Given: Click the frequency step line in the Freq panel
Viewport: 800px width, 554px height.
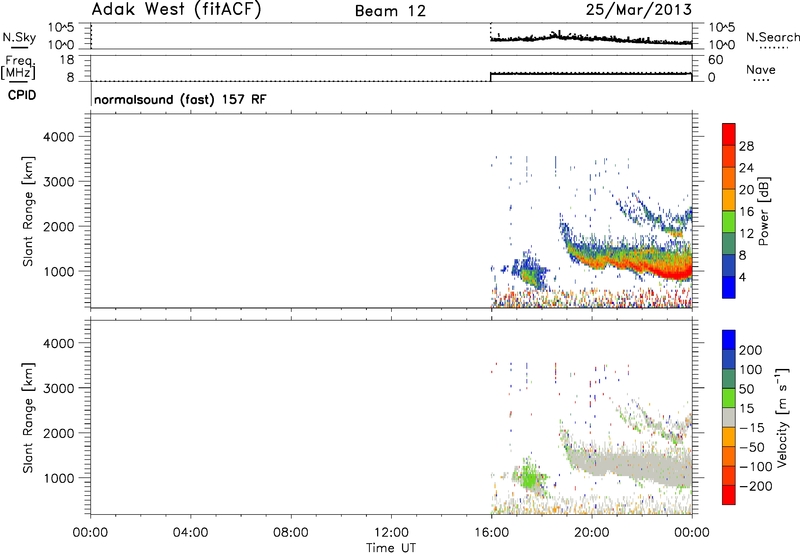Looking at the screenshot, I should [591, 74].
